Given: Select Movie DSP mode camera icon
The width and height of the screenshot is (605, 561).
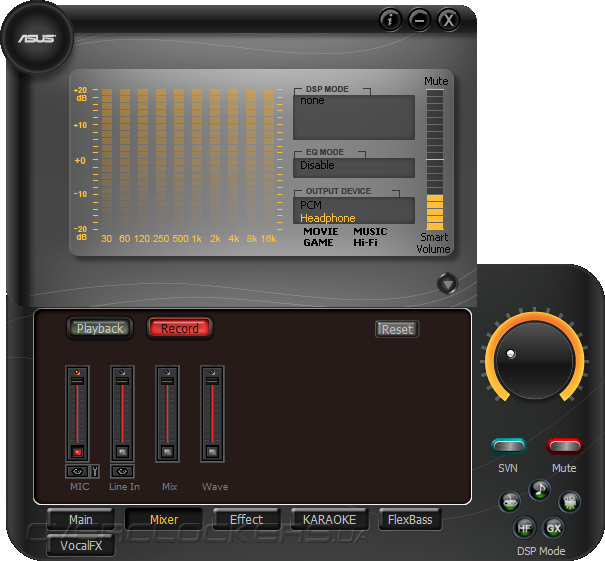Looking at the screenshot, I should 570,502.
